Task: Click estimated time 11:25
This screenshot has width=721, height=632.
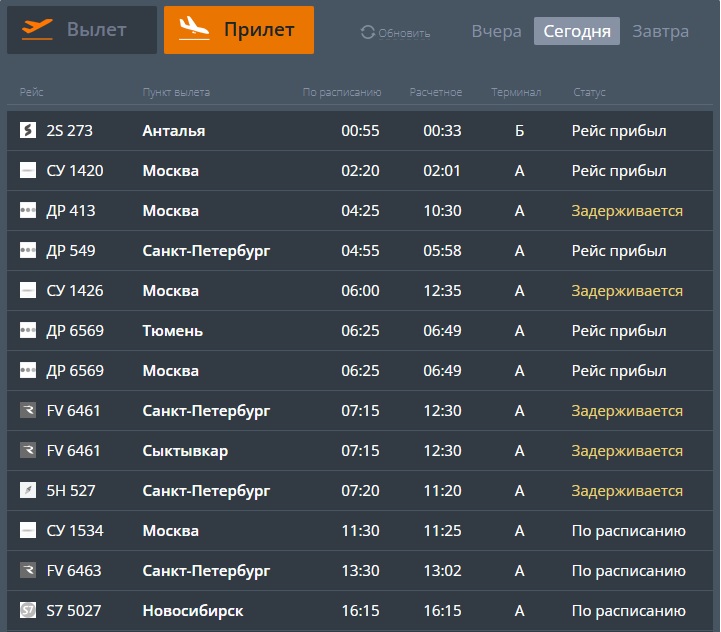Action: pyautogui.click(x=442, y=531)
